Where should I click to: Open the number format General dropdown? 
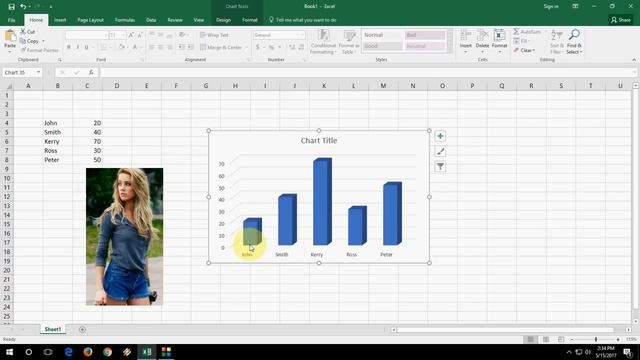pyautogui.click(x=302, y=36)
